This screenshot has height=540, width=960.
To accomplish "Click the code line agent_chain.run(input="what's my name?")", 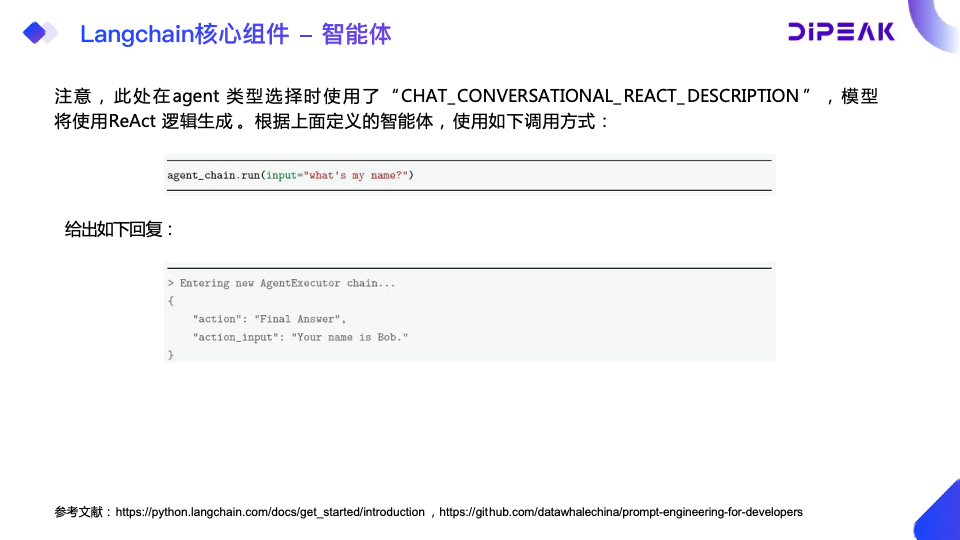I will (290, 175).
